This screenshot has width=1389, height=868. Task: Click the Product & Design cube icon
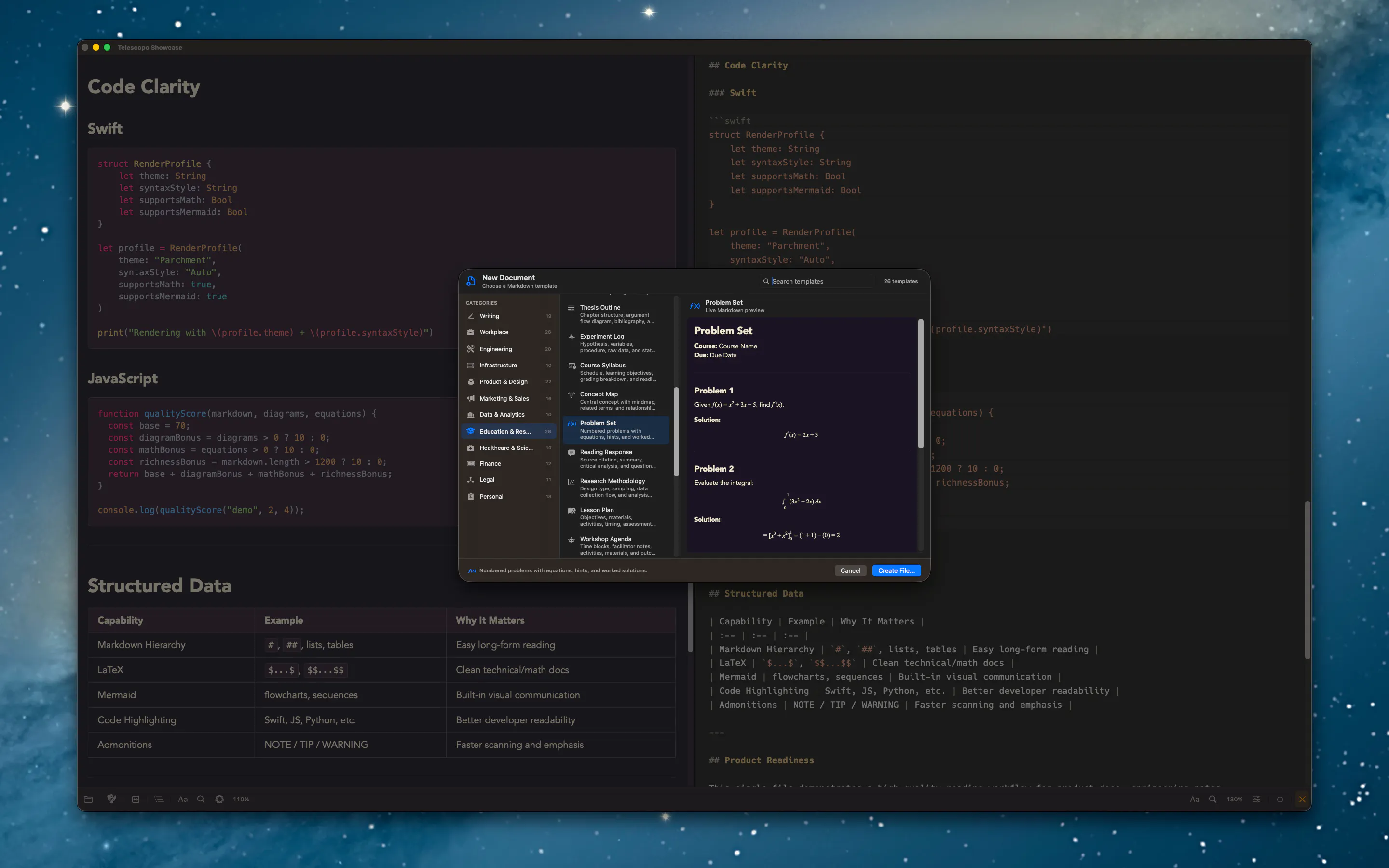(471, 382)
